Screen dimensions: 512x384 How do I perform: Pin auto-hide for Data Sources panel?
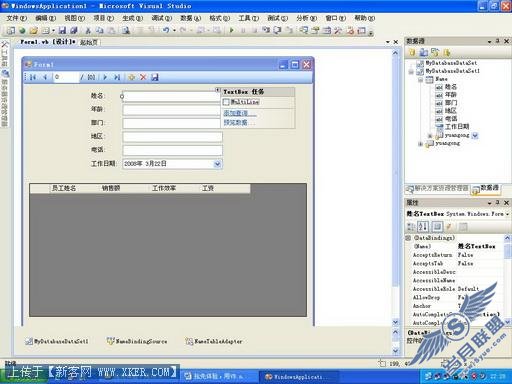[x=497, y=41]
